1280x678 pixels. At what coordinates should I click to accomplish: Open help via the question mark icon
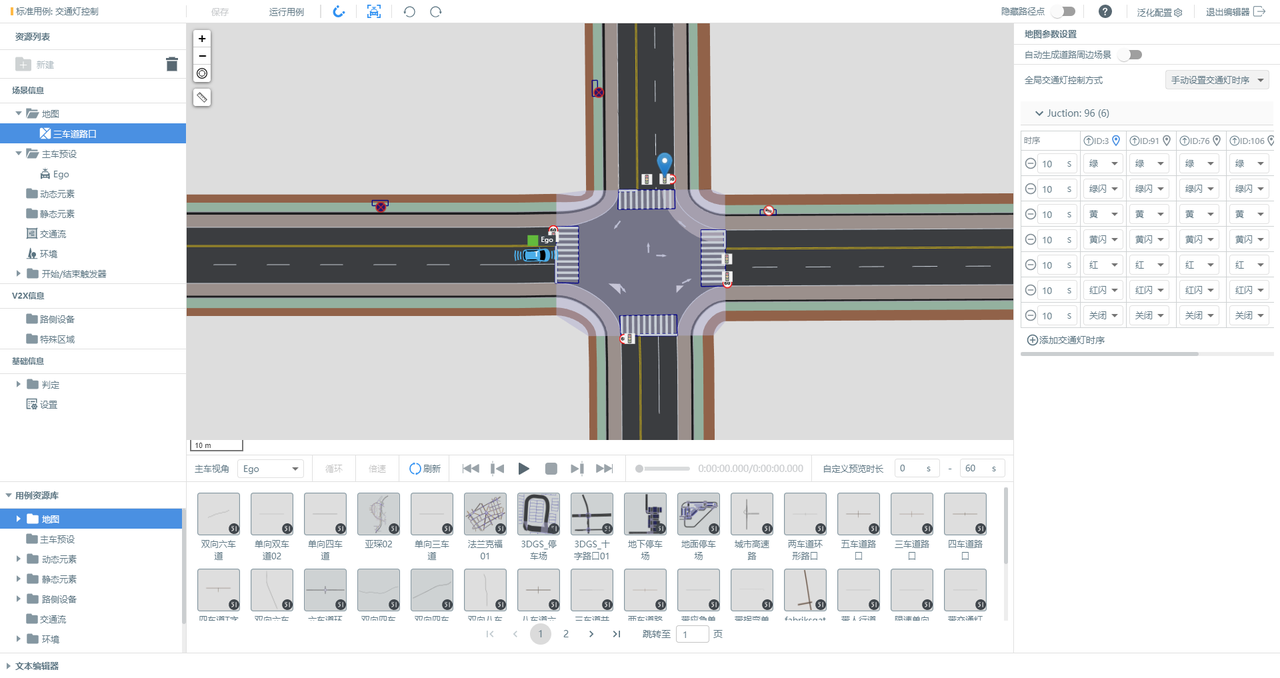point(1105,12)
